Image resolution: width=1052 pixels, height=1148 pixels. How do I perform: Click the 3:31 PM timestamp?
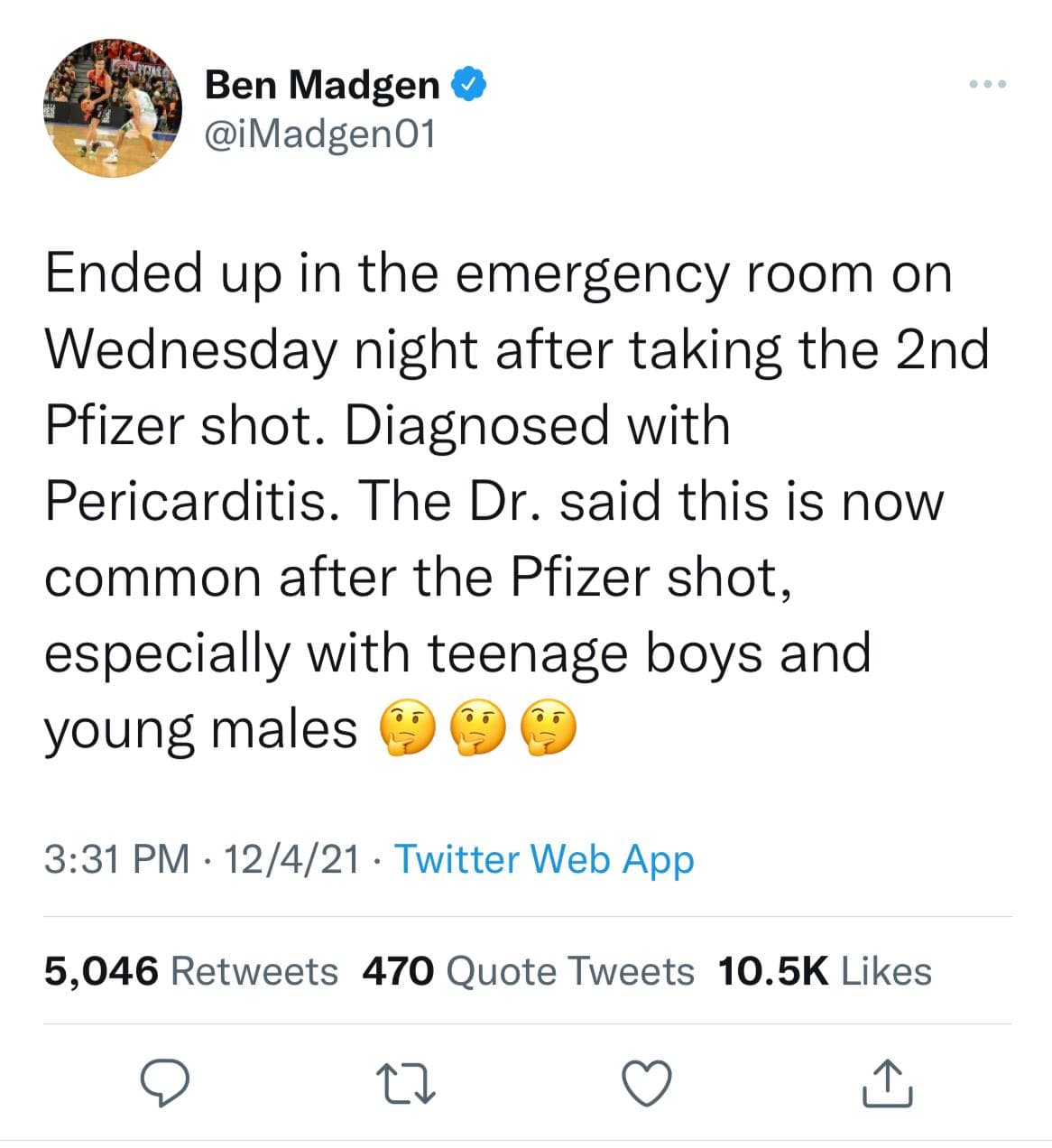pyautogui.click(x=117, y=859)
